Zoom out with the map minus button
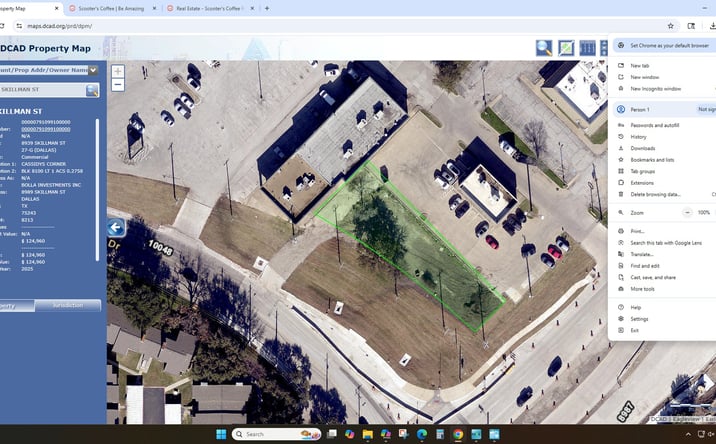Viewport: 716px width, 444px height. tap(118, 85)
